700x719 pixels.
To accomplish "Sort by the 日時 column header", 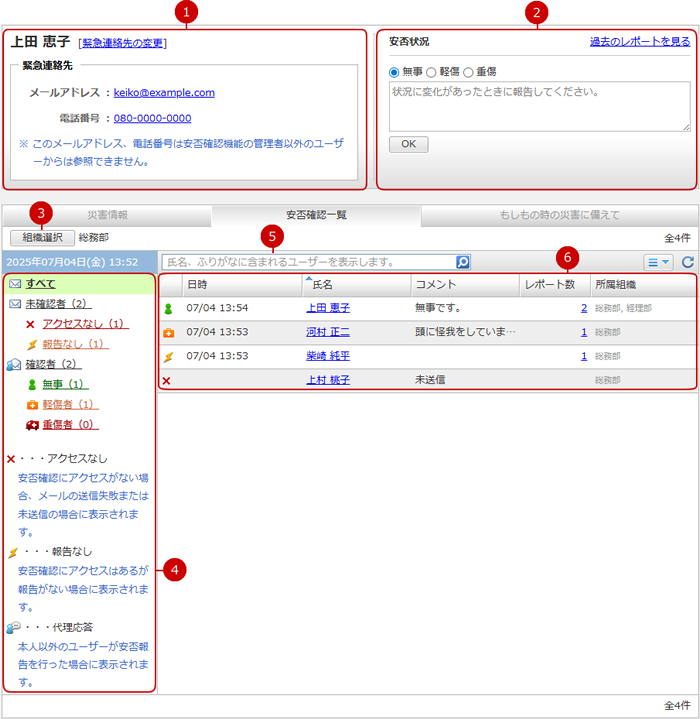I will point(242,285).
